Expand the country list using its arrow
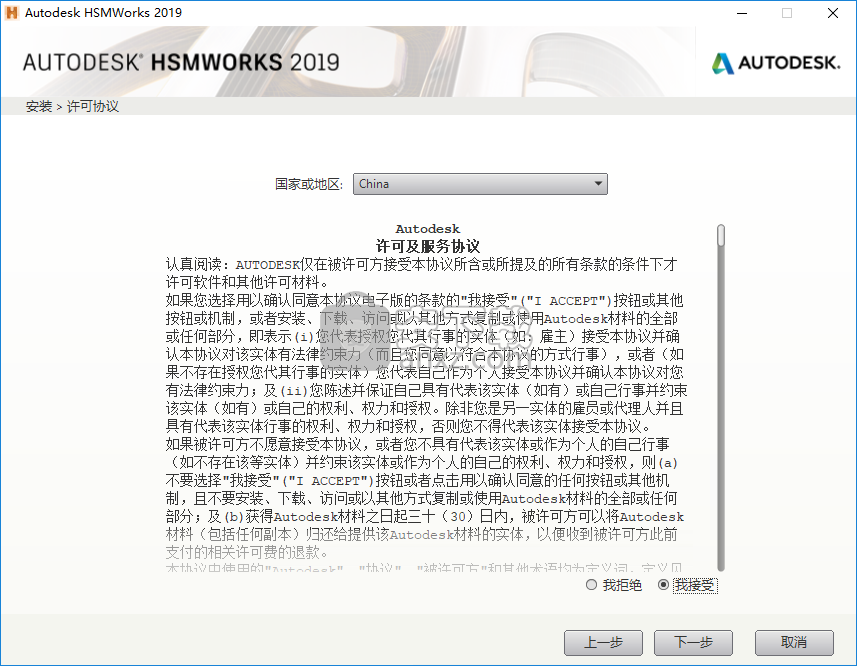857x666 pixels. [x=598, y=184]
